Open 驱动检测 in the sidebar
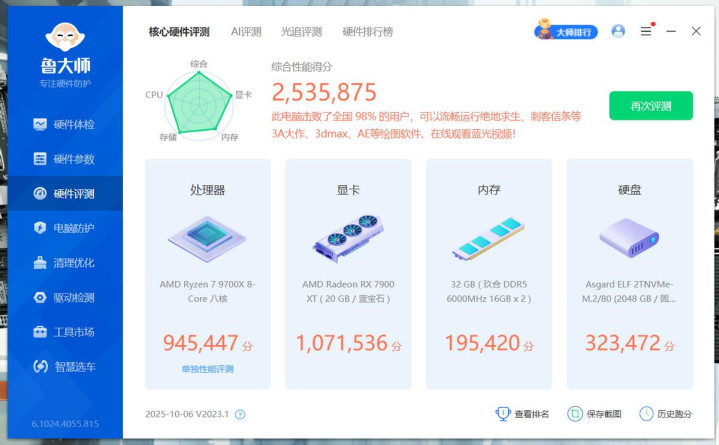Viewport: 719px width, 445px height. [x=65, y=297]
